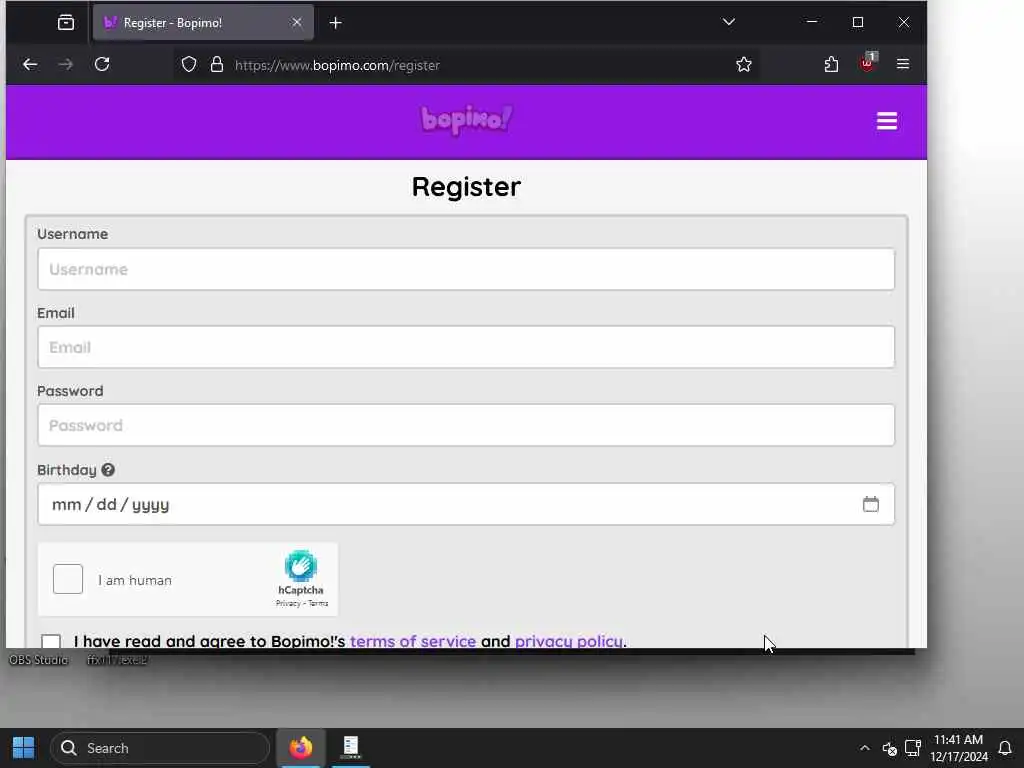Go back to the previous page
The height and width of the screenshot is (768, 1024).
[x=30, y=64]
